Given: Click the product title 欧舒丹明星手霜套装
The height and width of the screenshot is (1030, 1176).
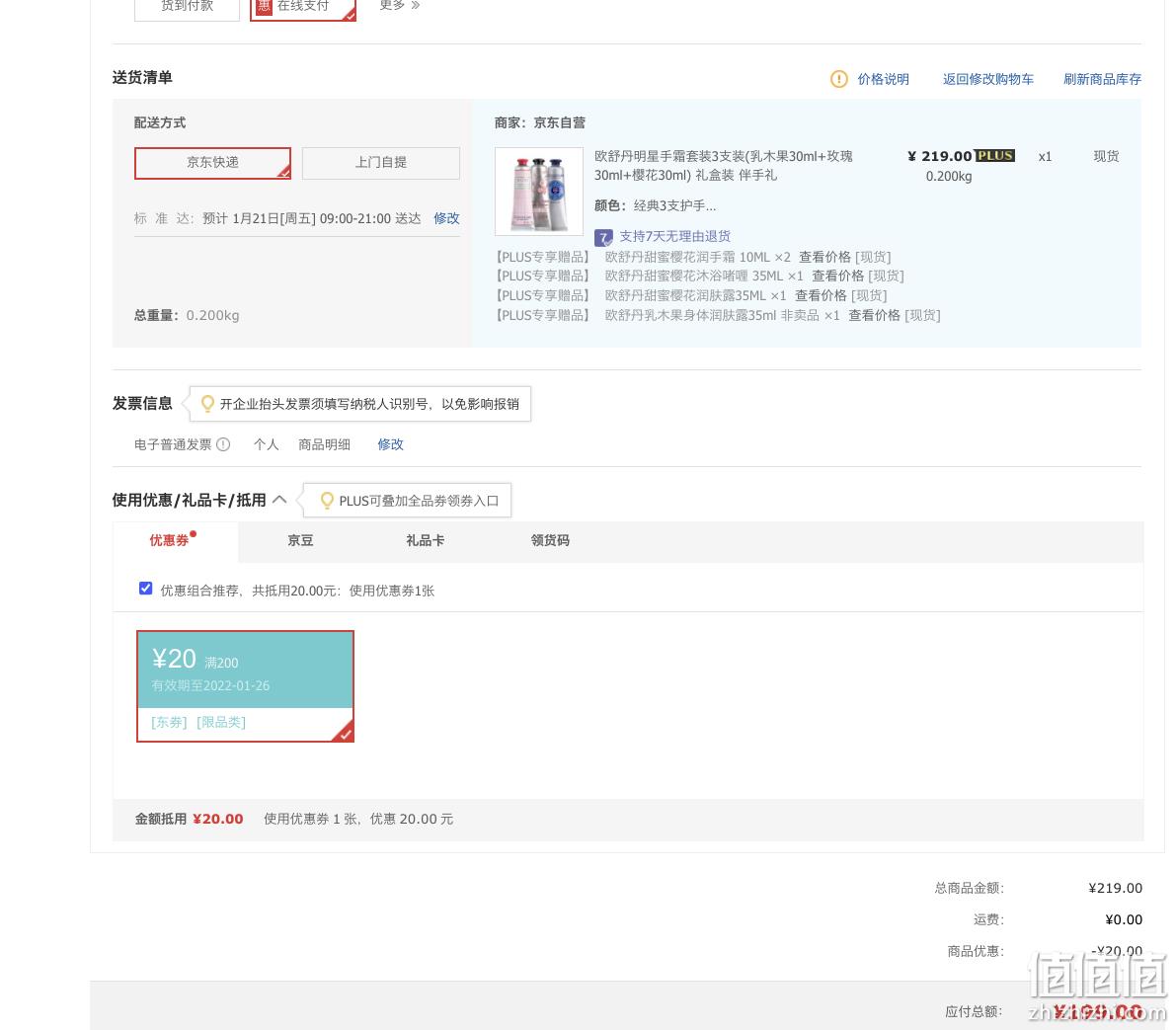Looking at the screenshot, I should [724, 166].
